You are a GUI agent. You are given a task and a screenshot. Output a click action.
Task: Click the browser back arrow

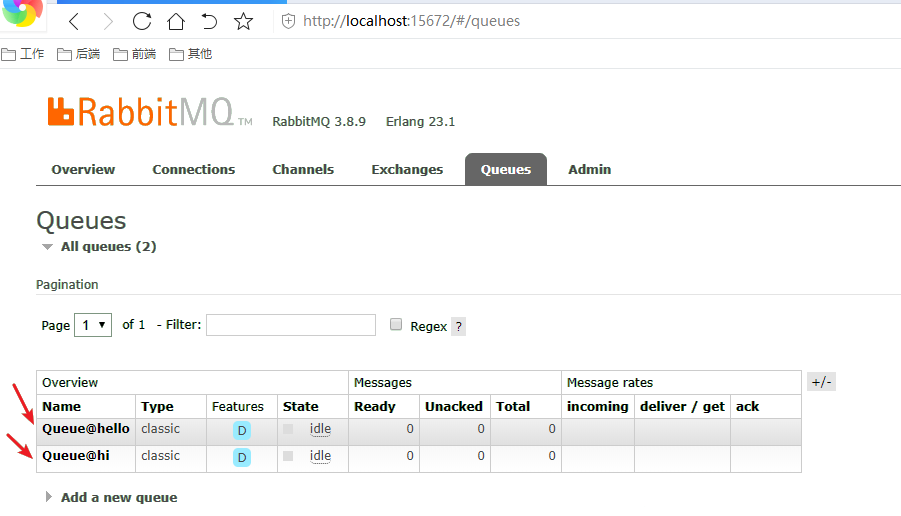pyautogui.click(x=74, y=22)
